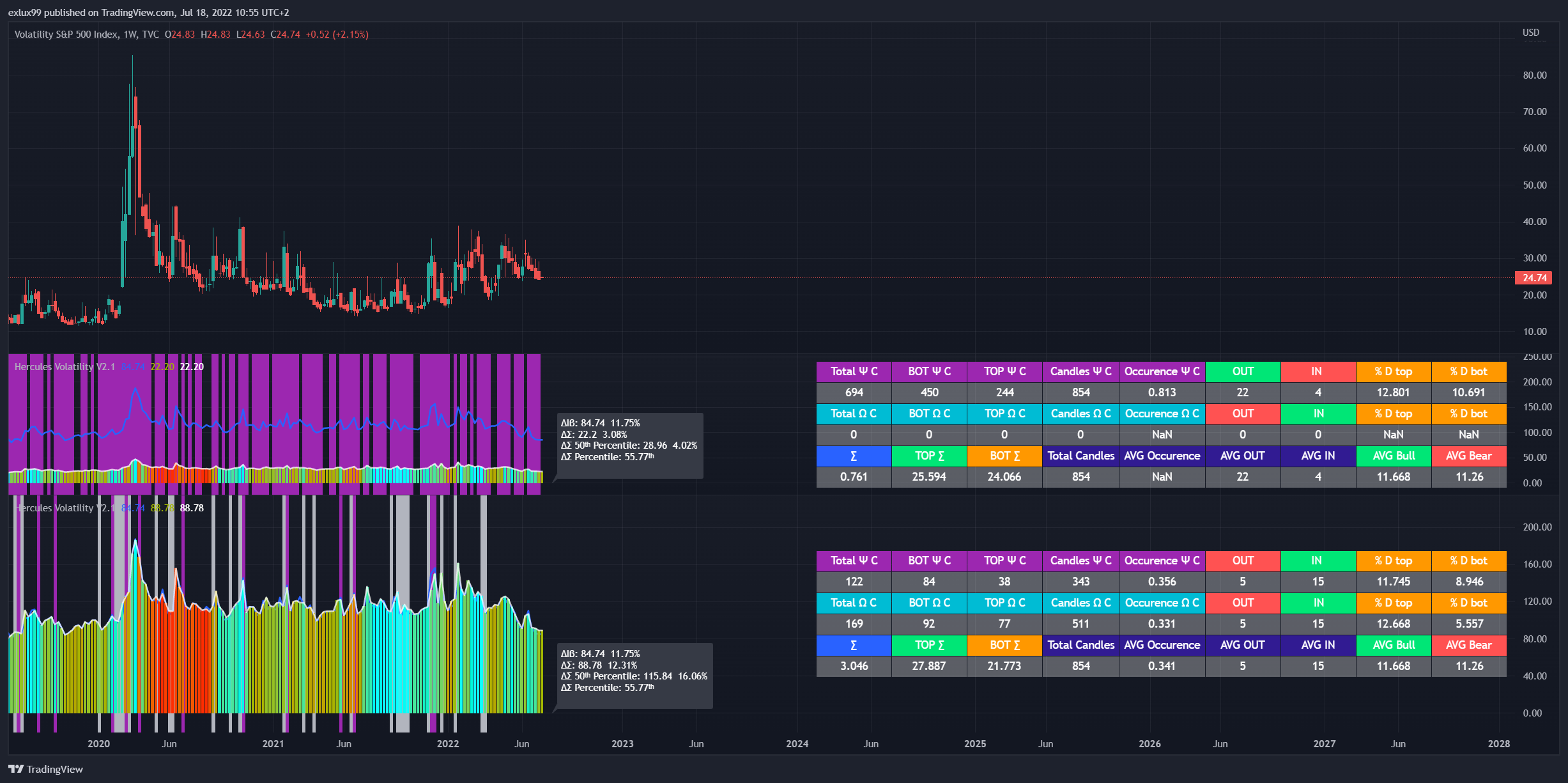Click the orange BOT Σ header in upper table

[x=1004, y=456]
